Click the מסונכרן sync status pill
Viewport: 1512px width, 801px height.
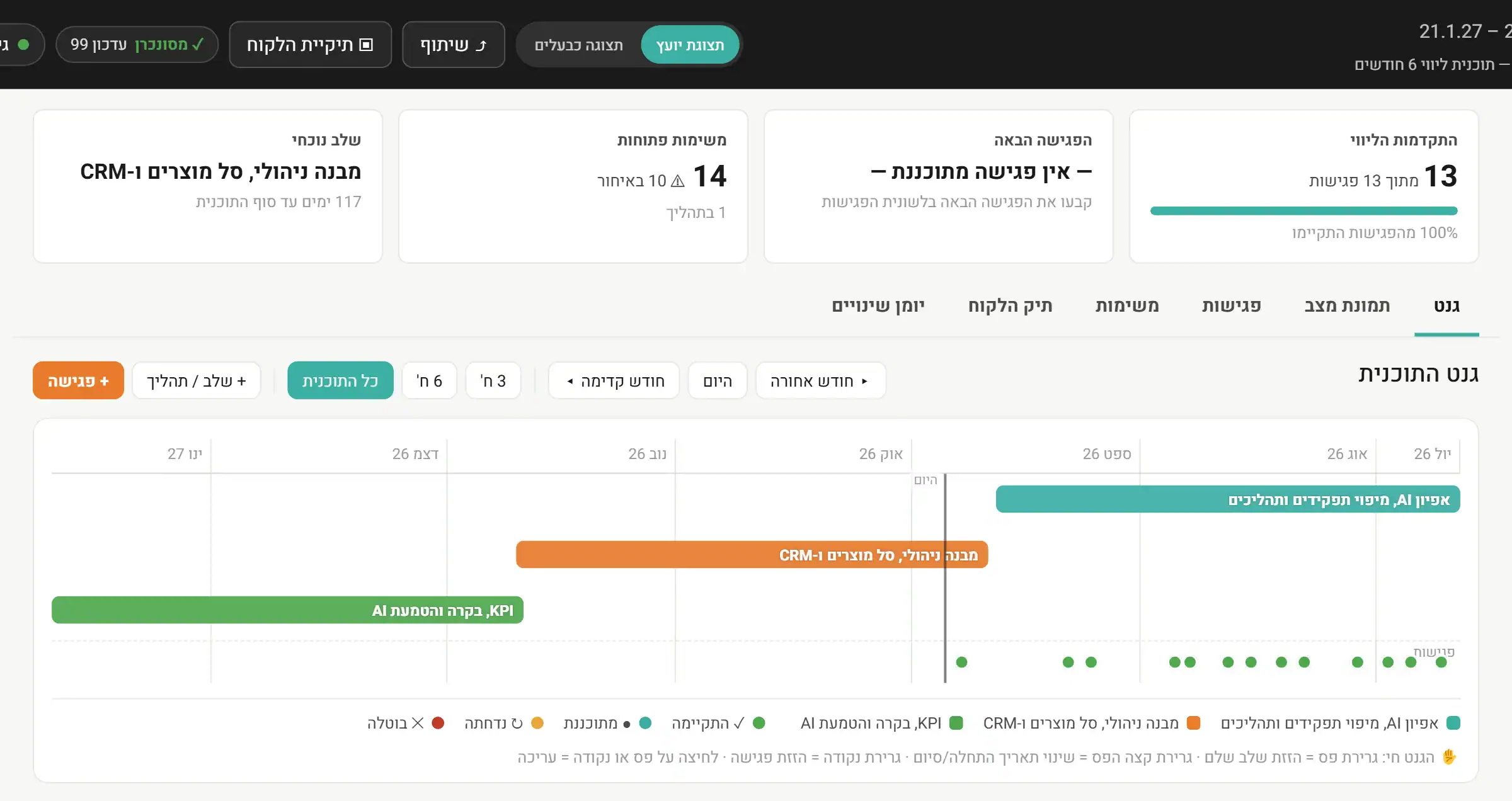pos(137,45)
